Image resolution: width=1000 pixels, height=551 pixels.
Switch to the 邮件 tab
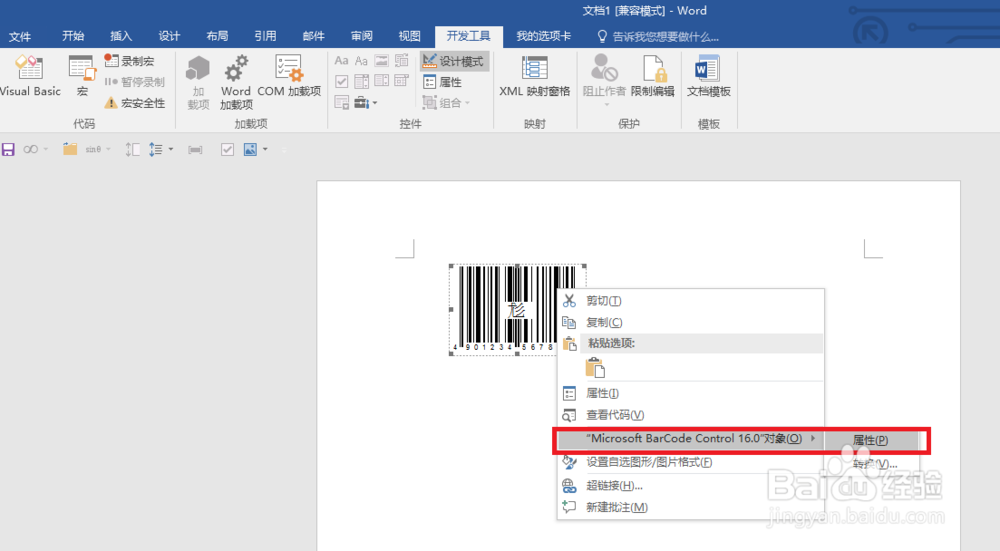313,36
